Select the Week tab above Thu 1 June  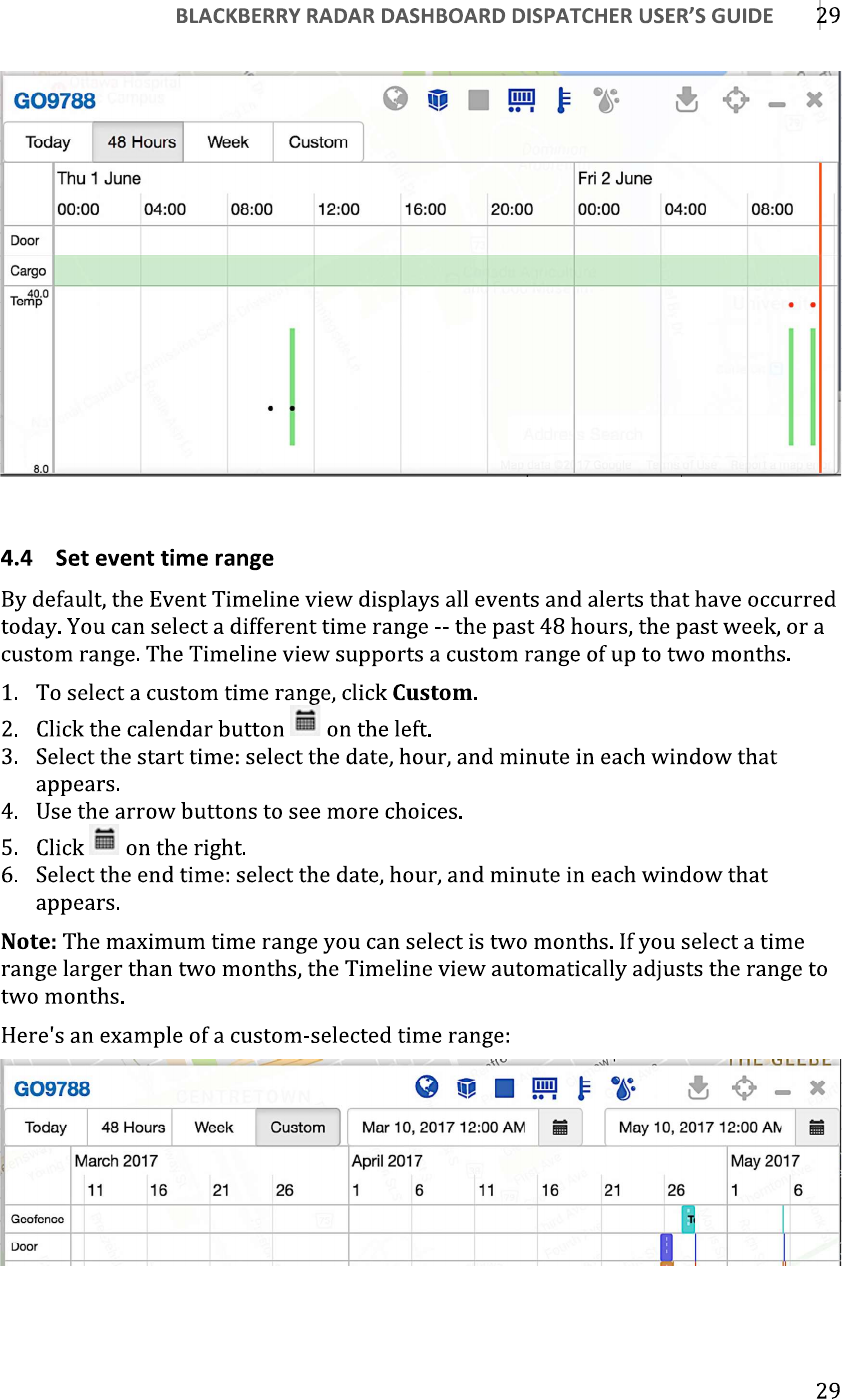coord(229,142)
